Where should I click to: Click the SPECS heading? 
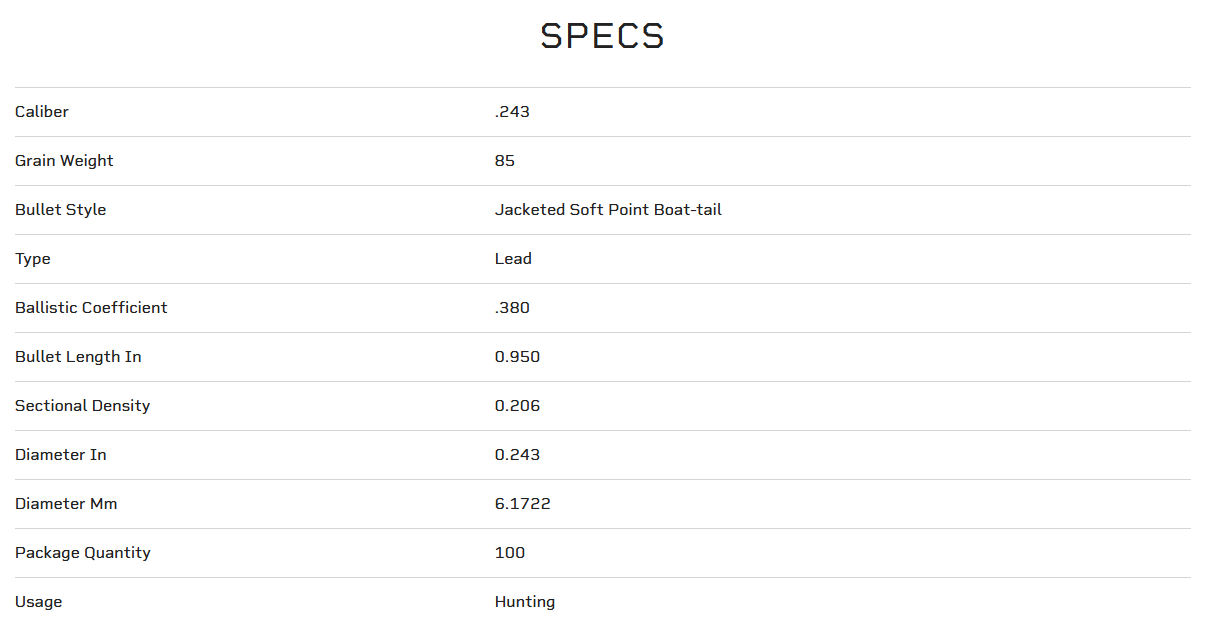[x=602, y=37]
